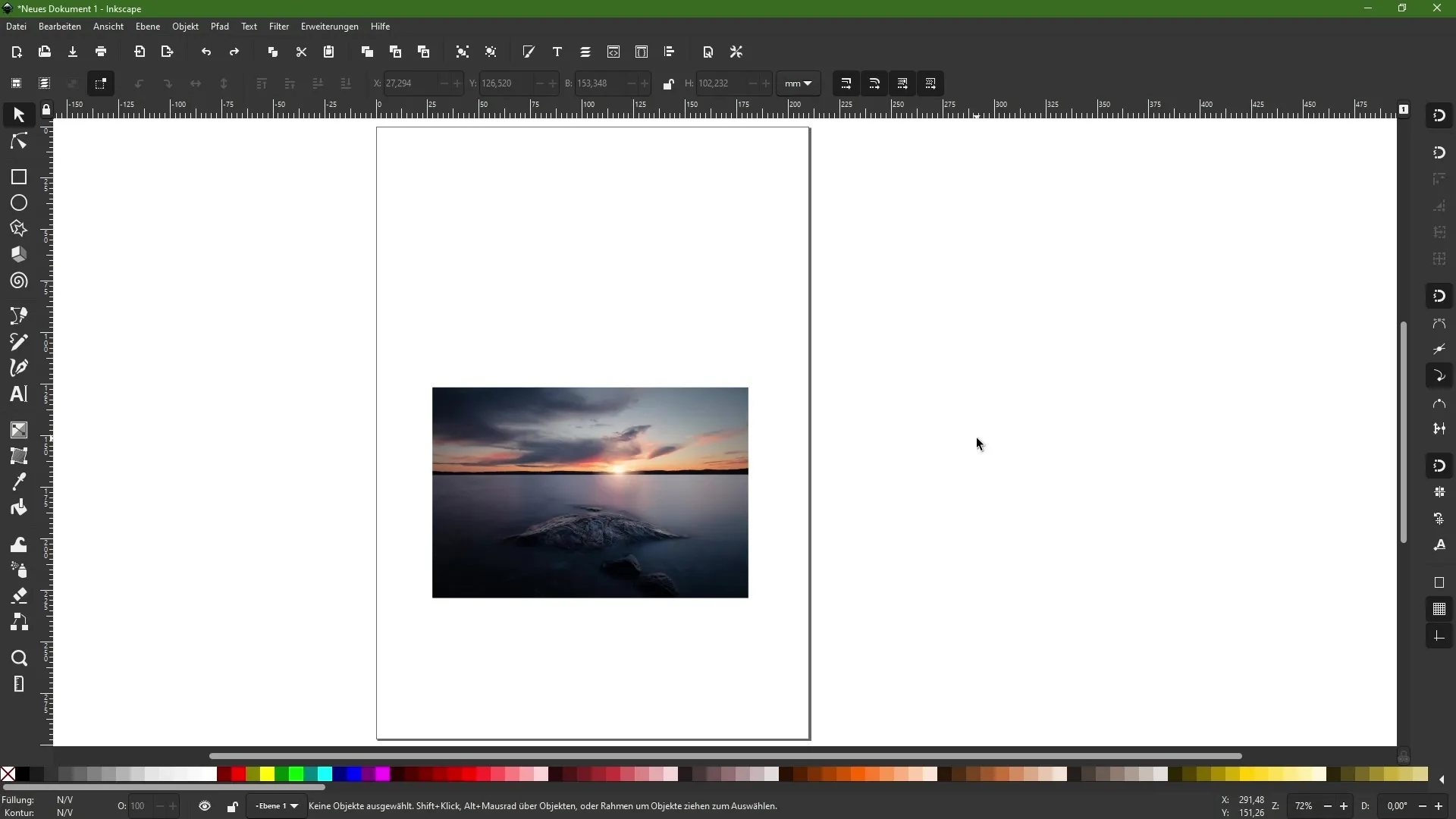Toggle global snapping at top of snap bar

coord(1439,115)
